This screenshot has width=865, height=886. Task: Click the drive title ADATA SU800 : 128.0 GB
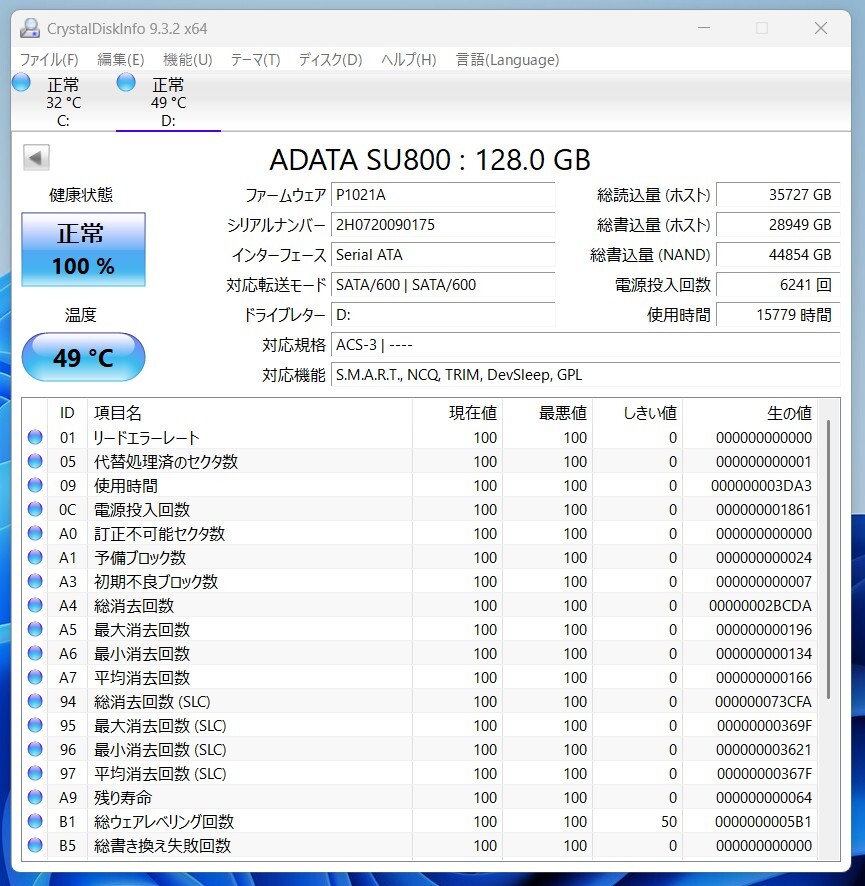430,160
